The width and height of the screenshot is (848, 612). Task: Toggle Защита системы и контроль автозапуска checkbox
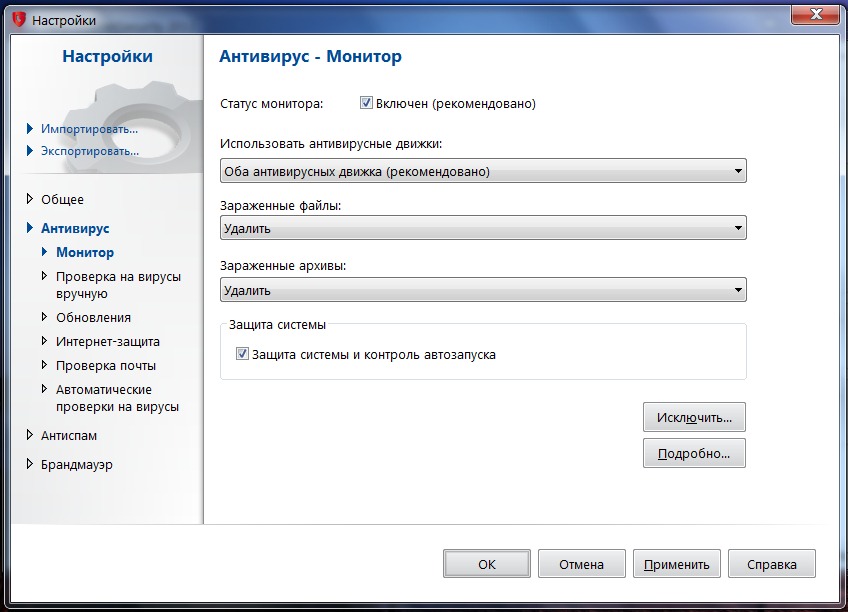[242, 354]
